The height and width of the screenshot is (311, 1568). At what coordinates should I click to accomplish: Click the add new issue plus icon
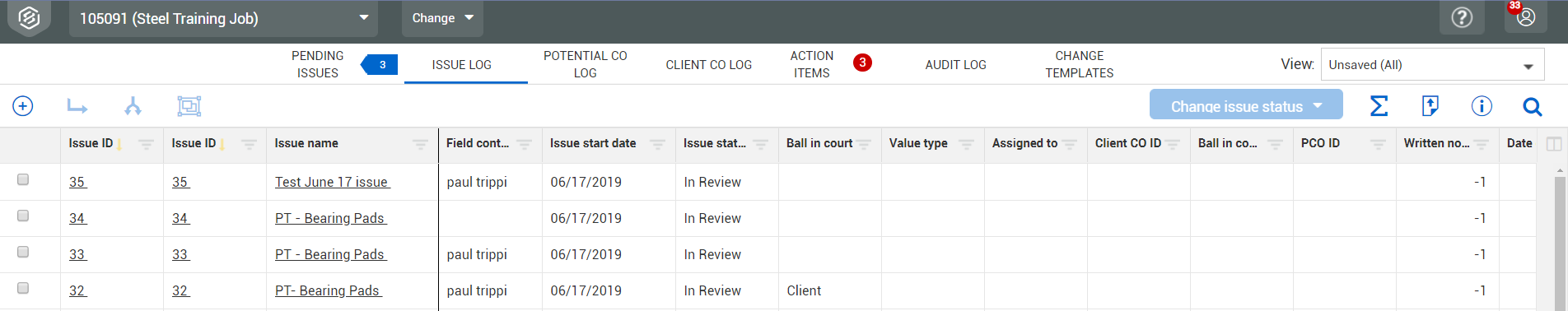(23, 106)
